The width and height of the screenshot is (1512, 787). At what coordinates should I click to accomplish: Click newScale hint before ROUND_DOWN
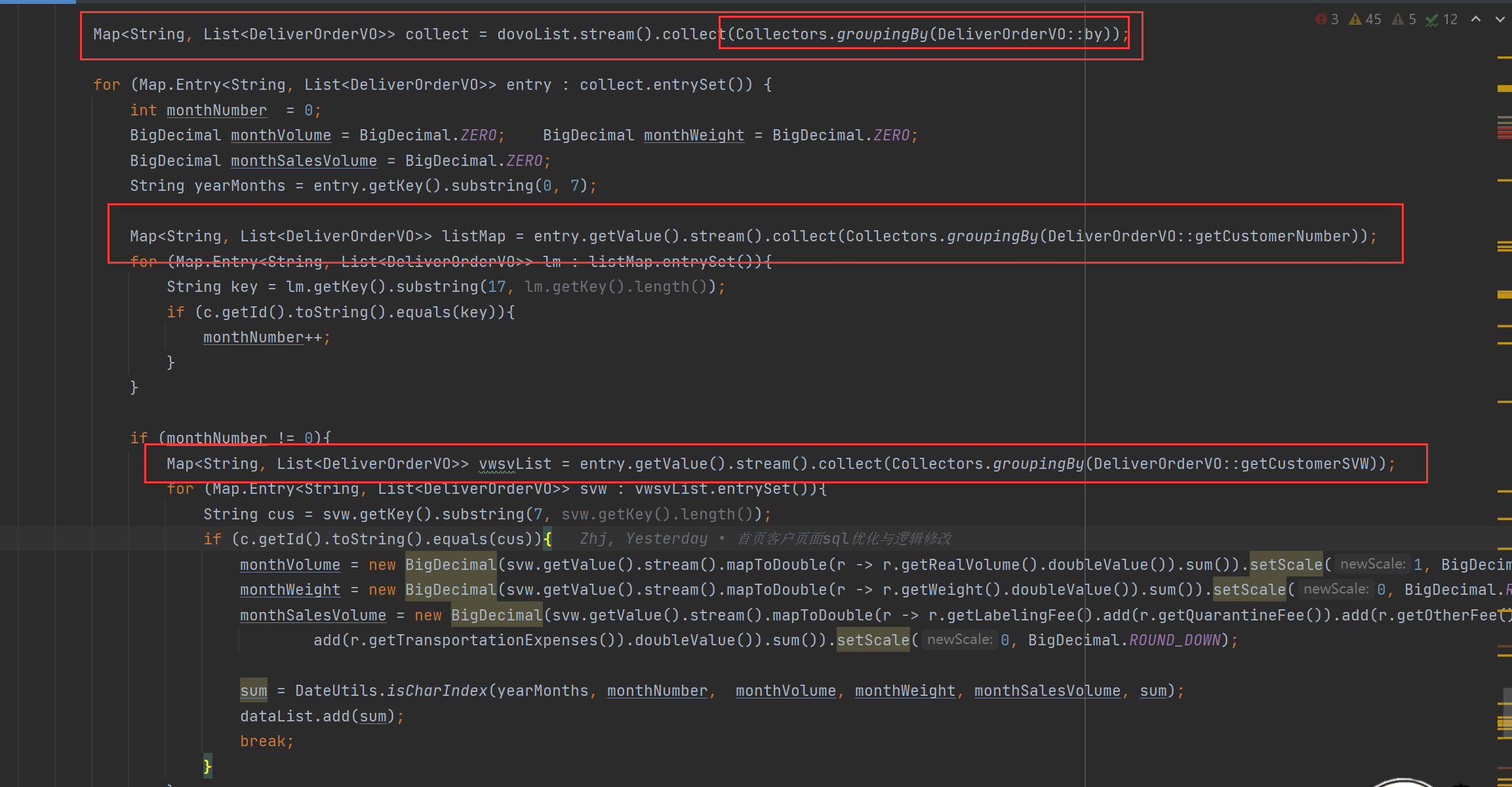[959, 639]
